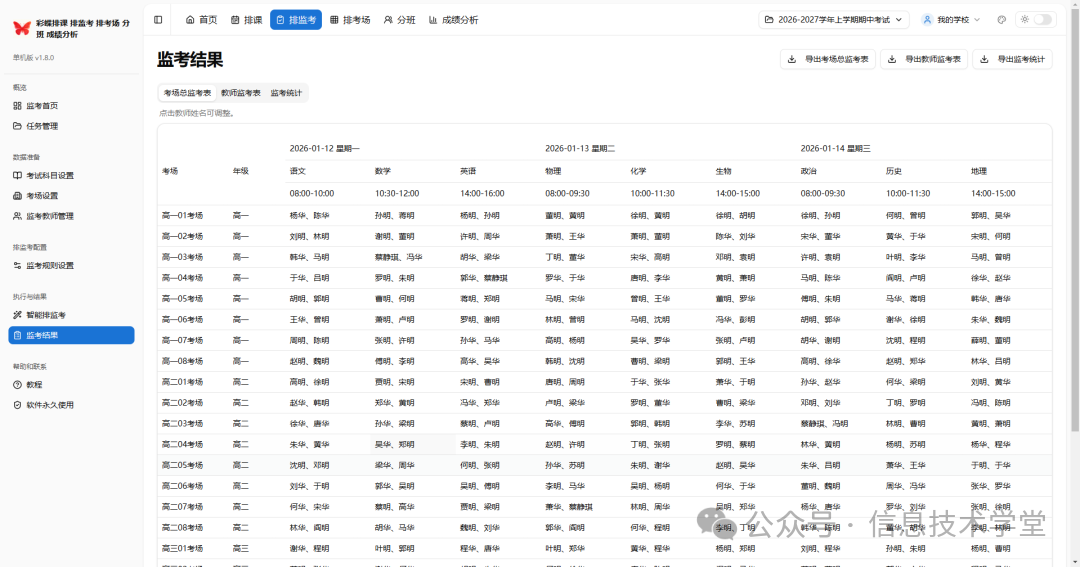Click the 2026-01-12 星期一 date header
This screenshot has width=1080, height=567.
324,149
